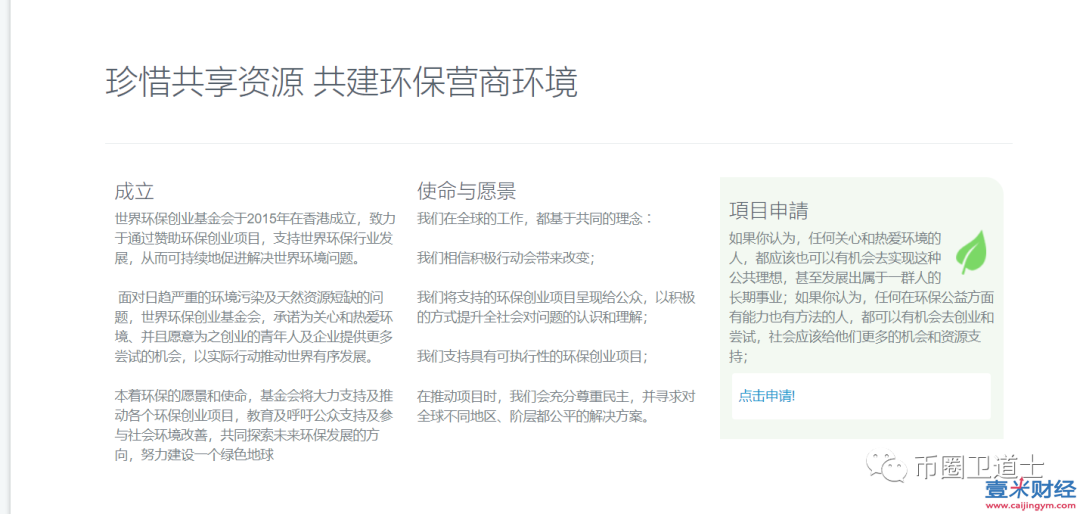Click paragraph starting 世界环保创业基金会于2015年
This screenshot has height=514, width=1080.
click(x=255, y=238)
